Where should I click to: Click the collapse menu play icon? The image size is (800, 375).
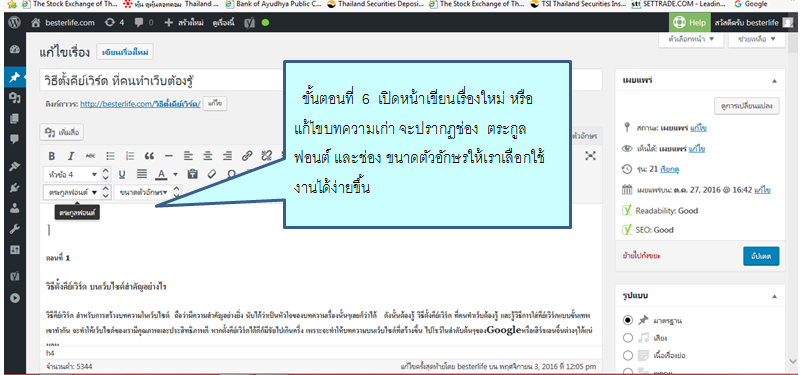point(14,298)
